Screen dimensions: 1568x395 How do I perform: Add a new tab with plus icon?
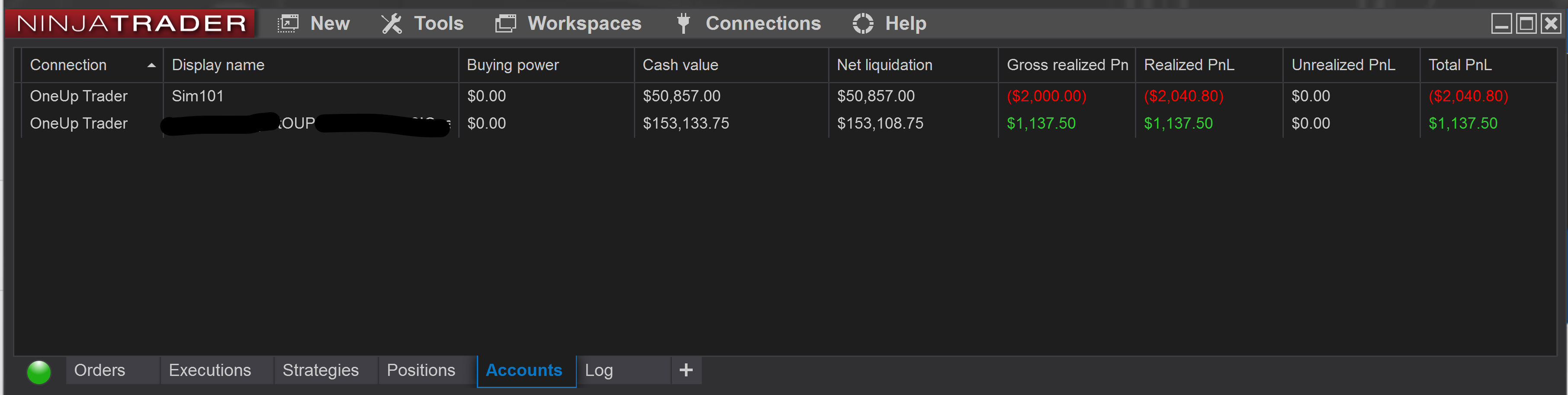pos(686,370)
